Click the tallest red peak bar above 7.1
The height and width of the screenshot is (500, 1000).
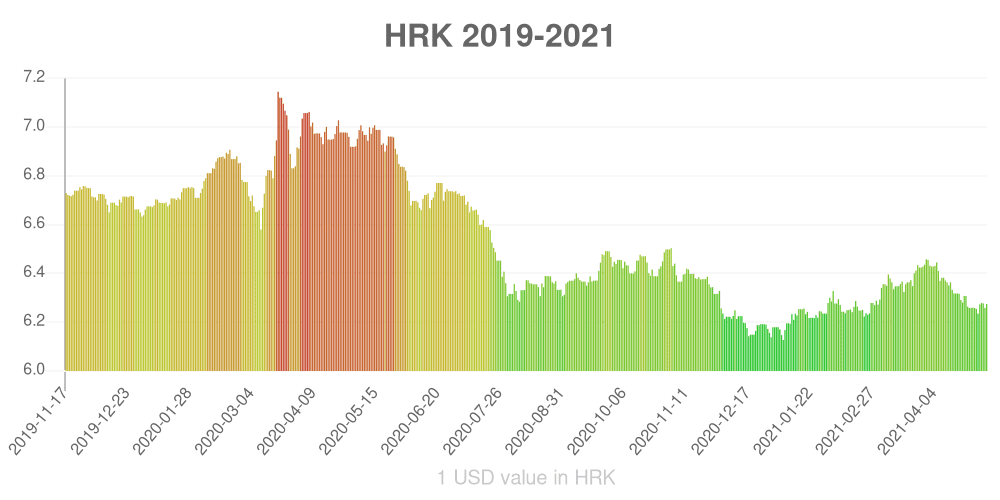click(278, 231)
